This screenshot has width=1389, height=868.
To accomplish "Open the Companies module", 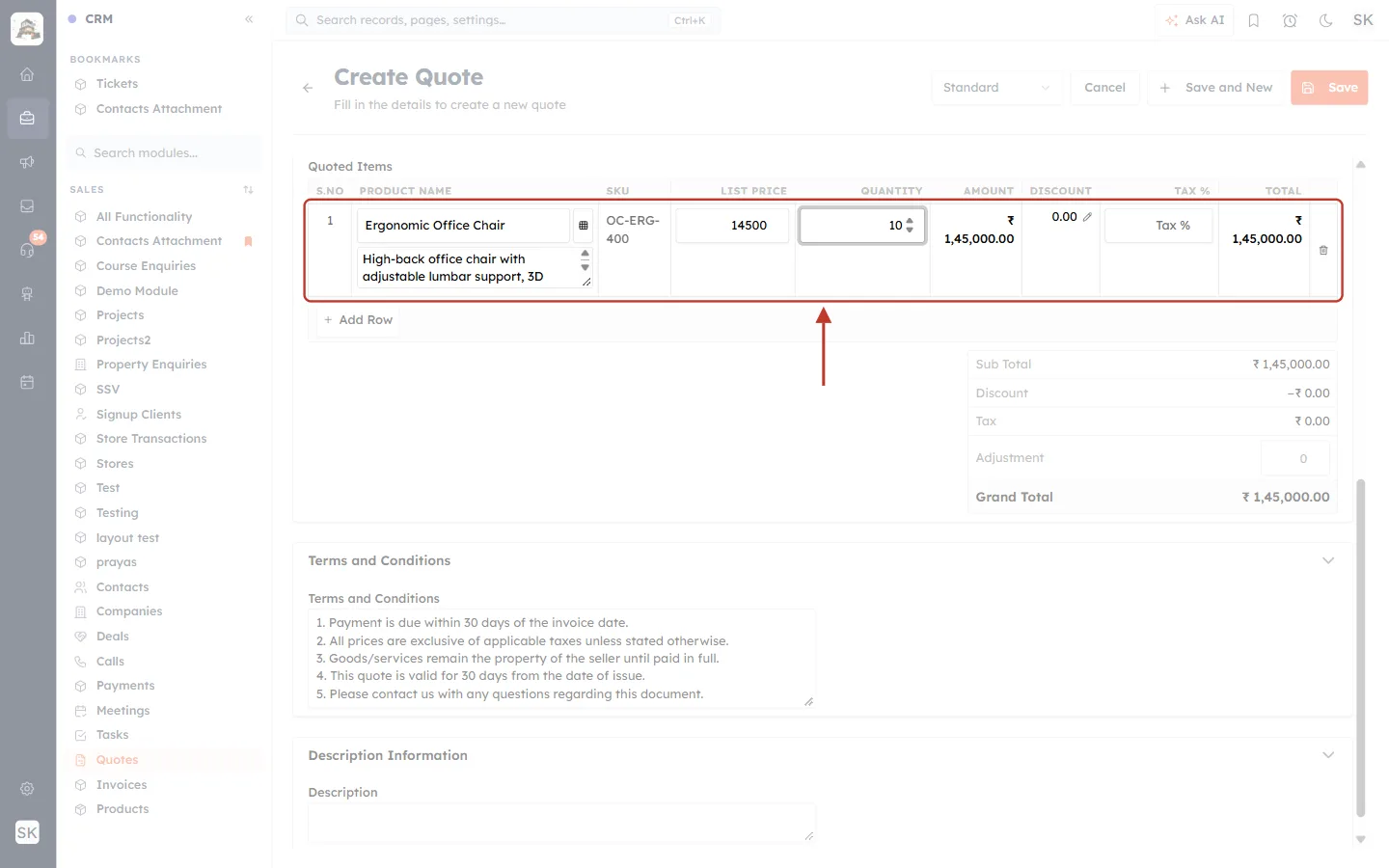I will click(x=129, y=611).
